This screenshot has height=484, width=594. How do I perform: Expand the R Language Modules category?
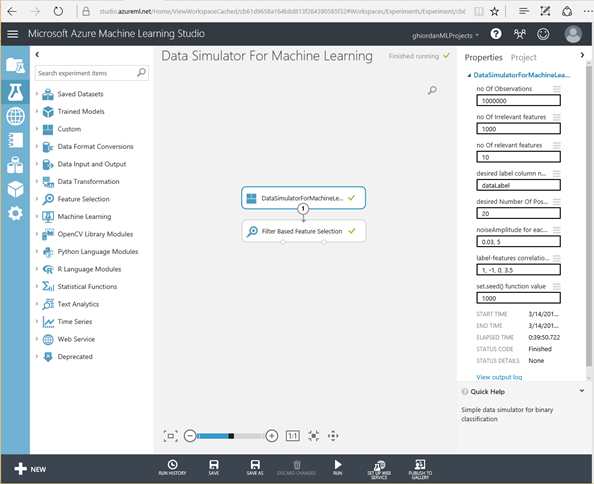point(37,269)
